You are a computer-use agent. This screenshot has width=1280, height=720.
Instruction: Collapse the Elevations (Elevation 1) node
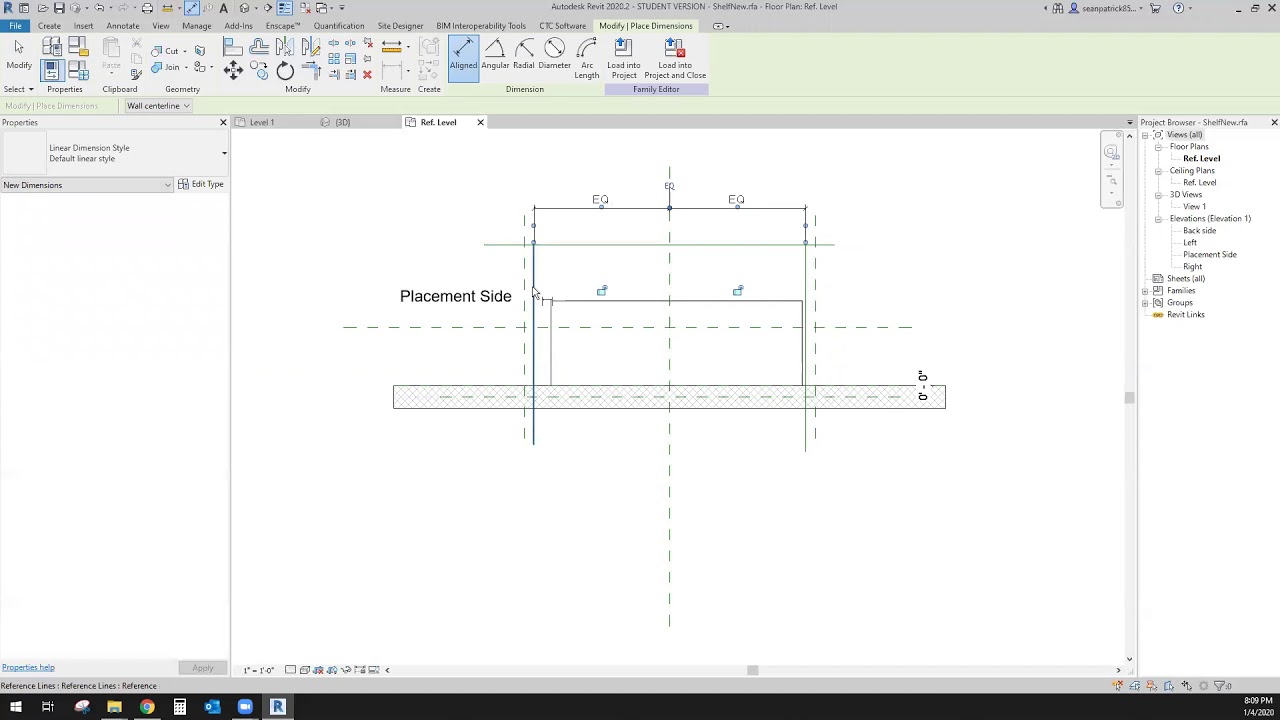[x=1158, y=219]
